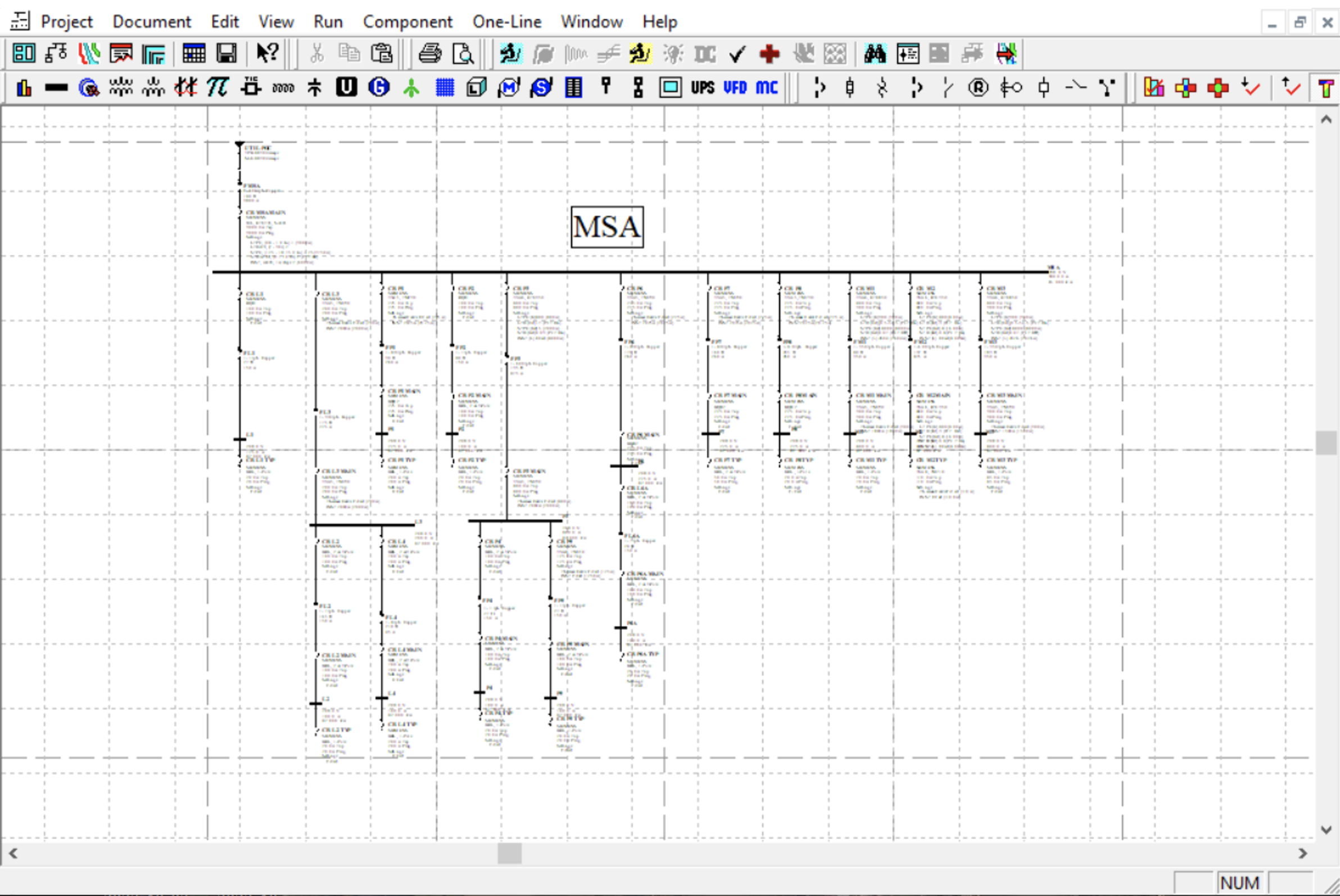1340x896 pixels.
Task: Select the black bus bar component tool
Action: pos(56,88)
